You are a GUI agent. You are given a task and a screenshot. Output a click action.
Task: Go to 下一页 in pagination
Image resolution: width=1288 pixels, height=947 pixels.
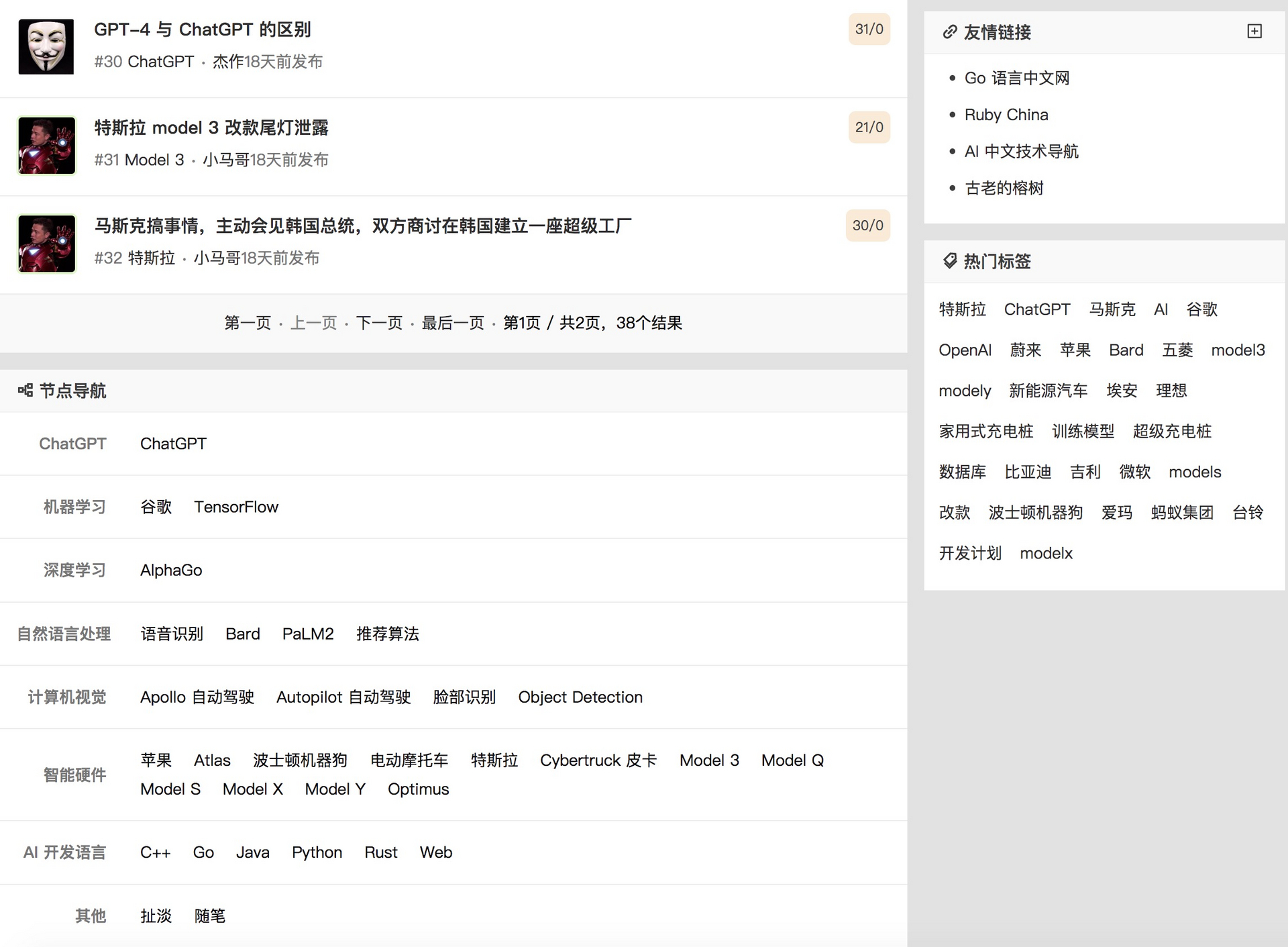tap(379, 323)
